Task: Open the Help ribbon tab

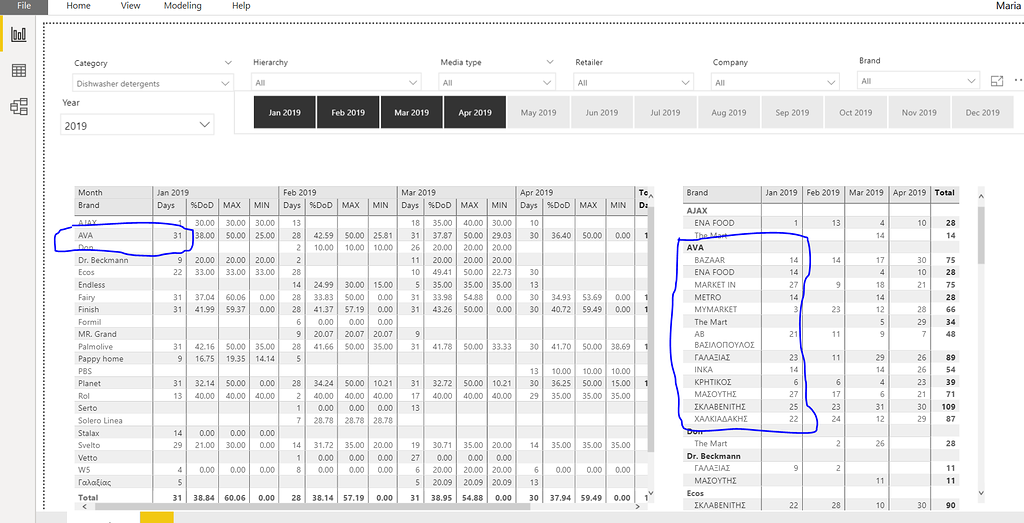Action: click(x=241, y=6)
